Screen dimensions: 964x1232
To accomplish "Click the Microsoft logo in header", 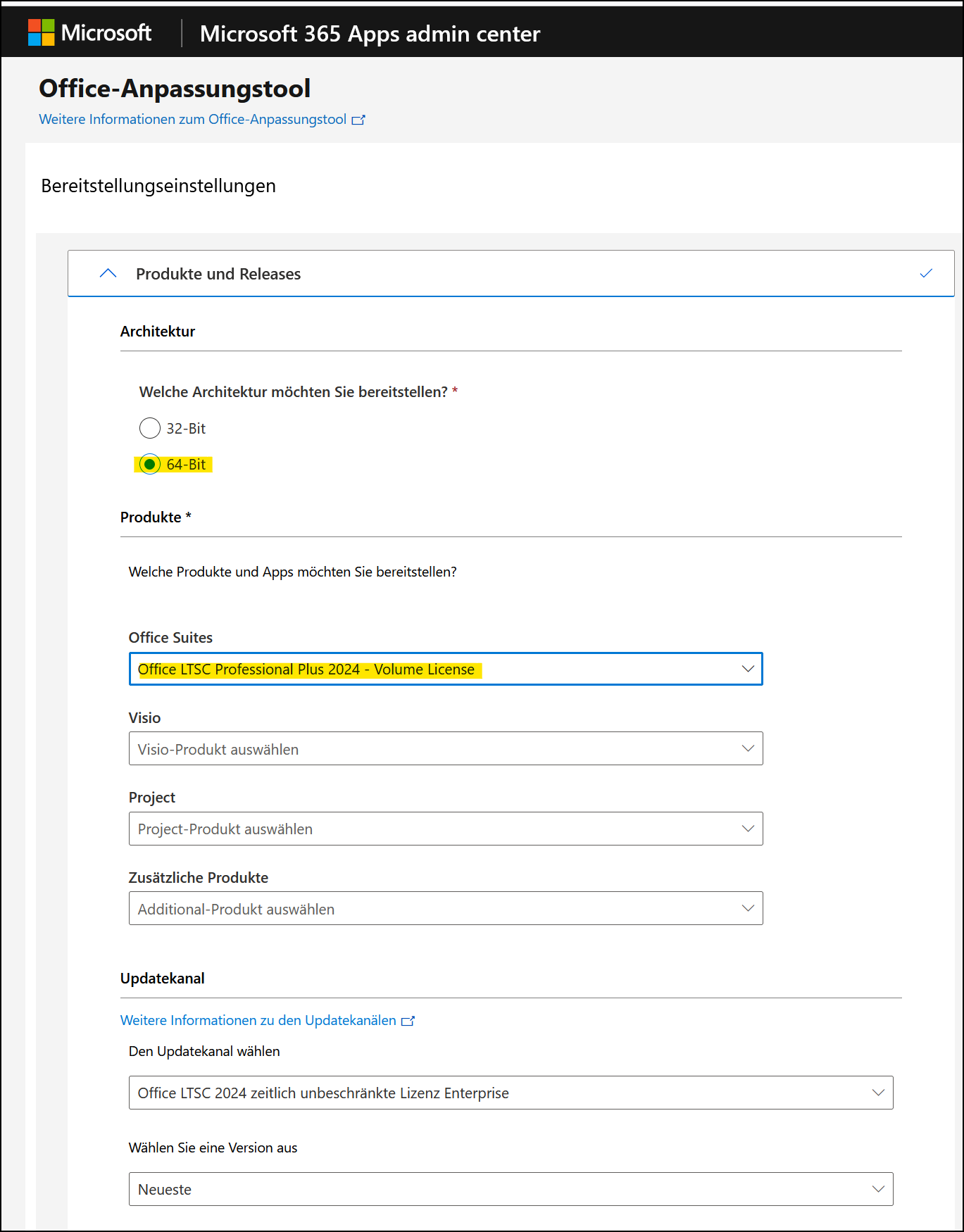I will [x=89, y=33].
